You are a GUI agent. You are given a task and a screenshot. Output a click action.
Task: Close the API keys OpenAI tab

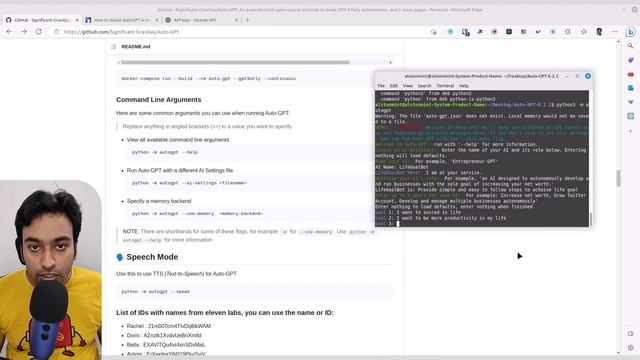[x=236, y=20]
